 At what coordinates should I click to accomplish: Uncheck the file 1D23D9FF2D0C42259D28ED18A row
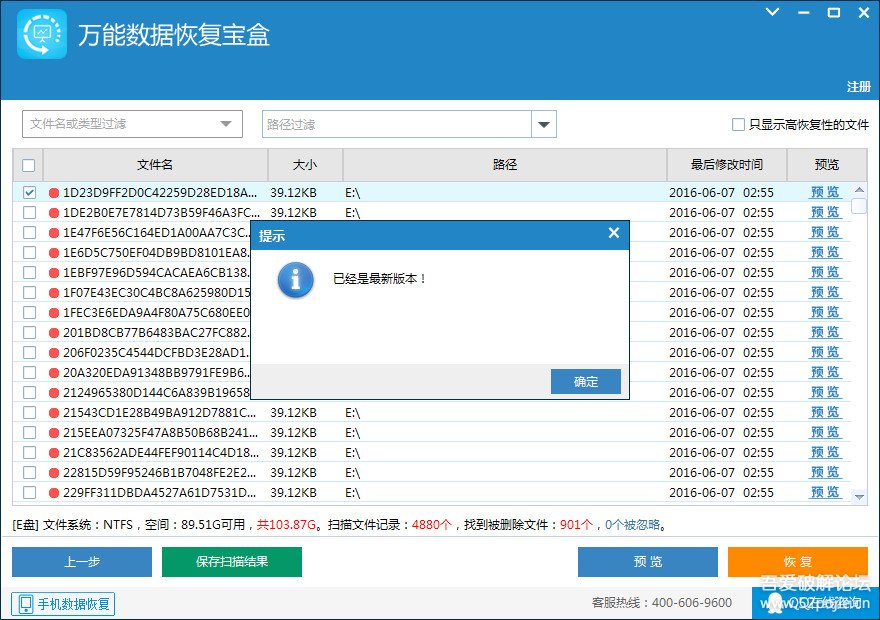[x=29, y=192]
